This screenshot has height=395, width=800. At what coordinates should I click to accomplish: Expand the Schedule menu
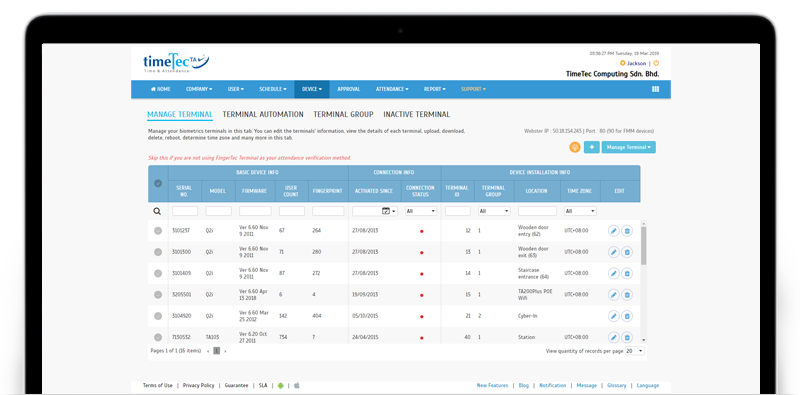click(273, 89)
